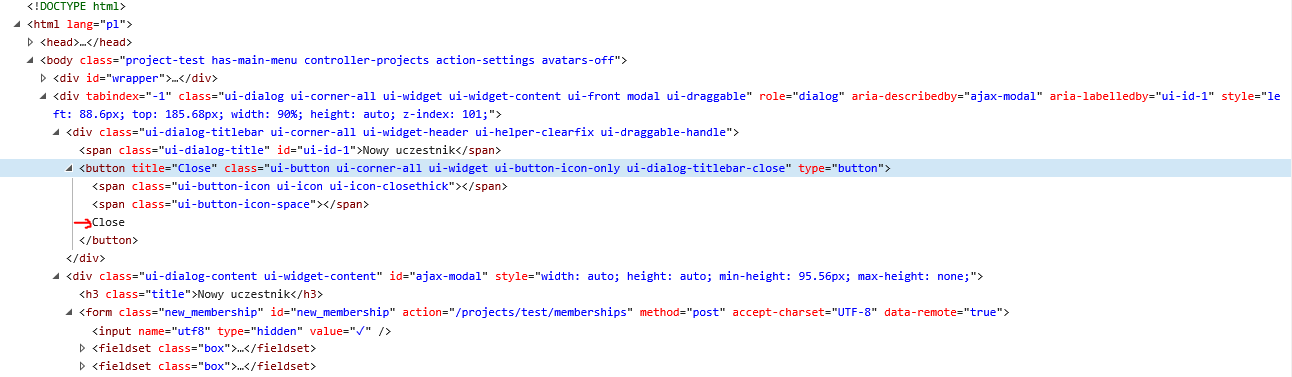Collapse the ajax-modal content div

[57, 276]
